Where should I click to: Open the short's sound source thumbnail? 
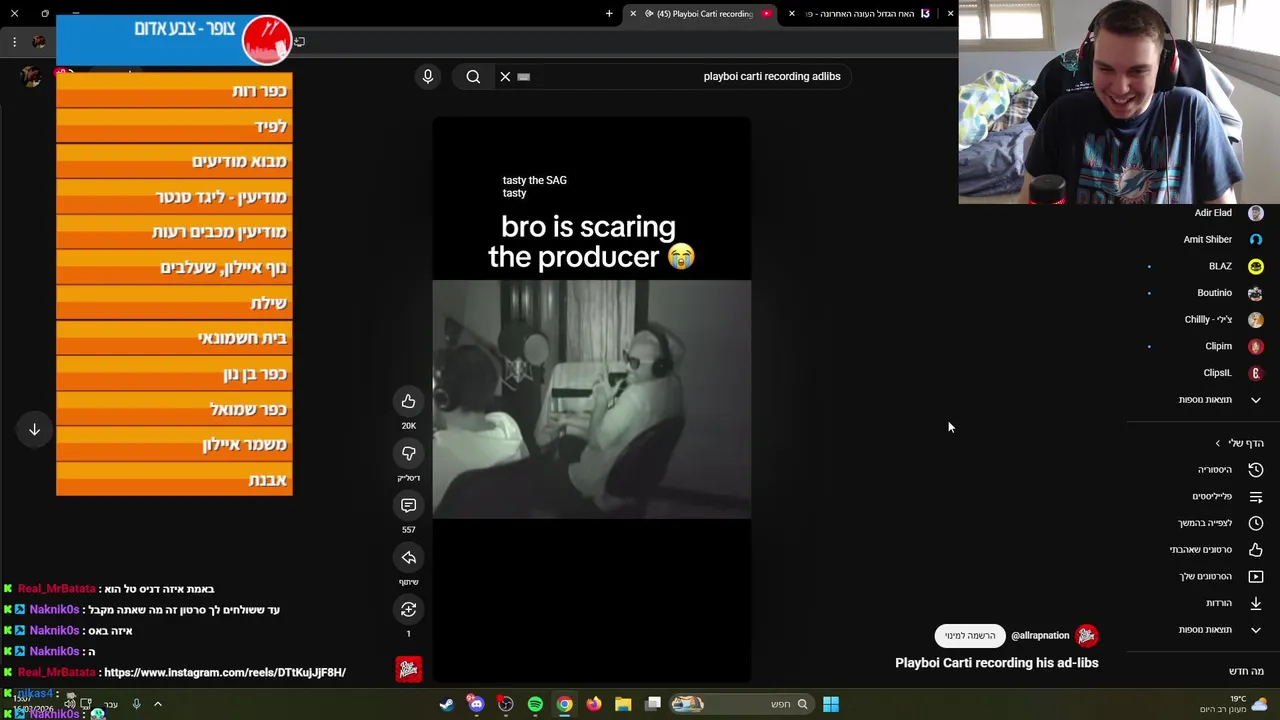[x=408, y=669]
